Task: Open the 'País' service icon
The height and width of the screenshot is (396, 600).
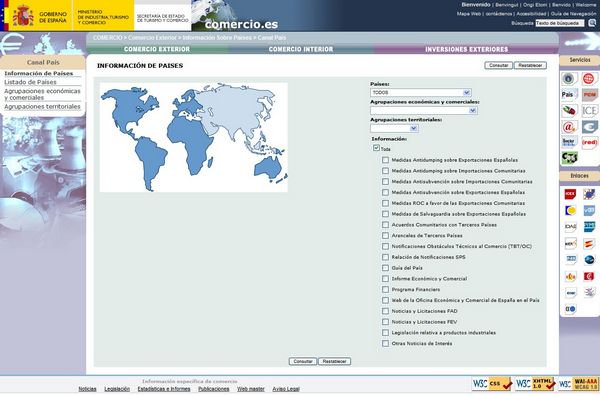Action: click(x=569, y=94)
